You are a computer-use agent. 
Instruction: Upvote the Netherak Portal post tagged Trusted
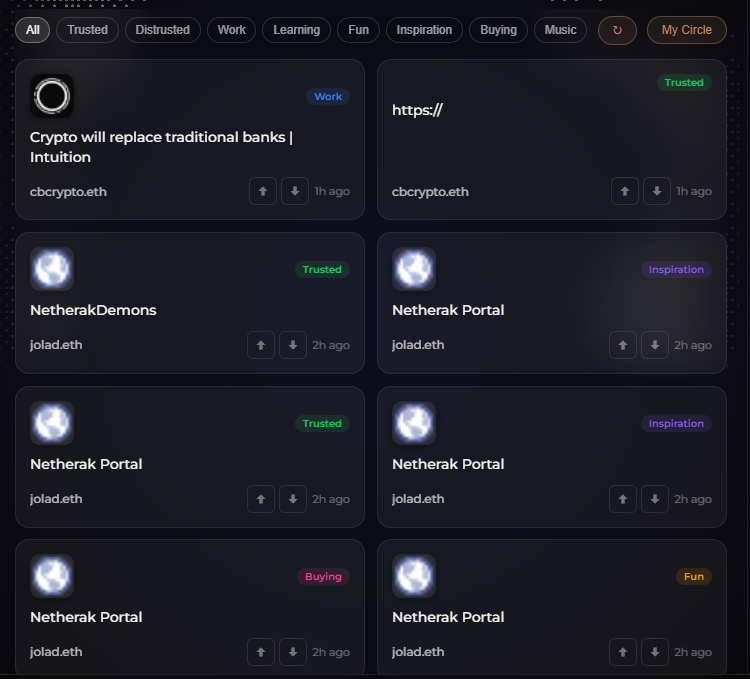261,499
